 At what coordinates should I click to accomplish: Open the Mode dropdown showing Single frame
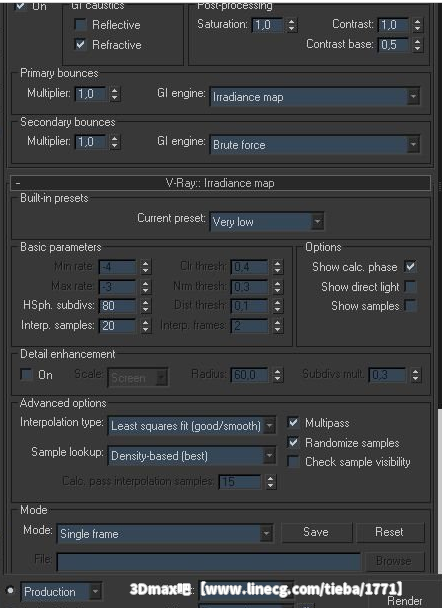tap(165, 534)
